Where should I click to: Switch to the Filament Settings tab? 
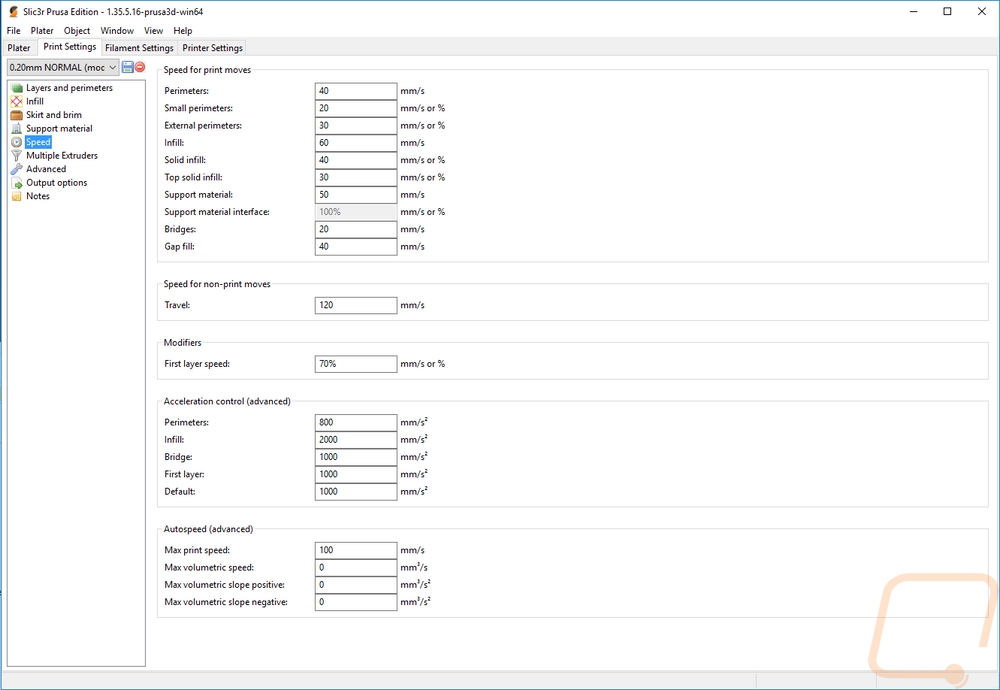pyautogui.click(x=139, y=48)
